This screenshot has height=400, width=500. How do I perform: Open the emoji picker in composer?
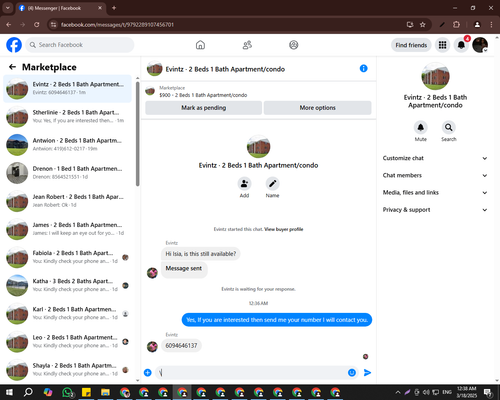click(352, 373)
